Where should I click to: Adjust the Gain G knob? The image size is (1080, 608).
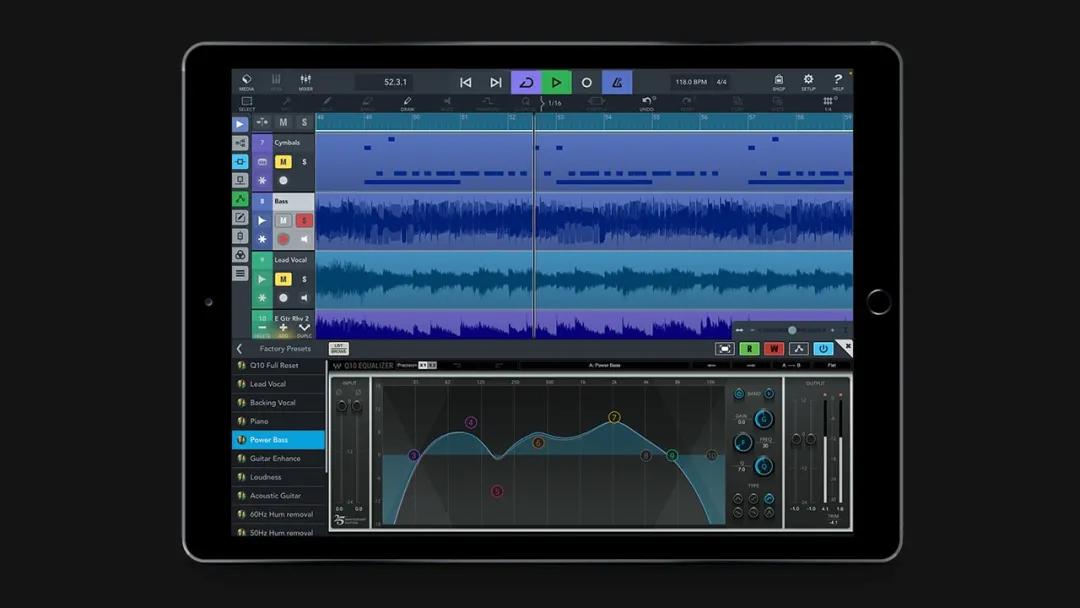[x=763, y=419]
